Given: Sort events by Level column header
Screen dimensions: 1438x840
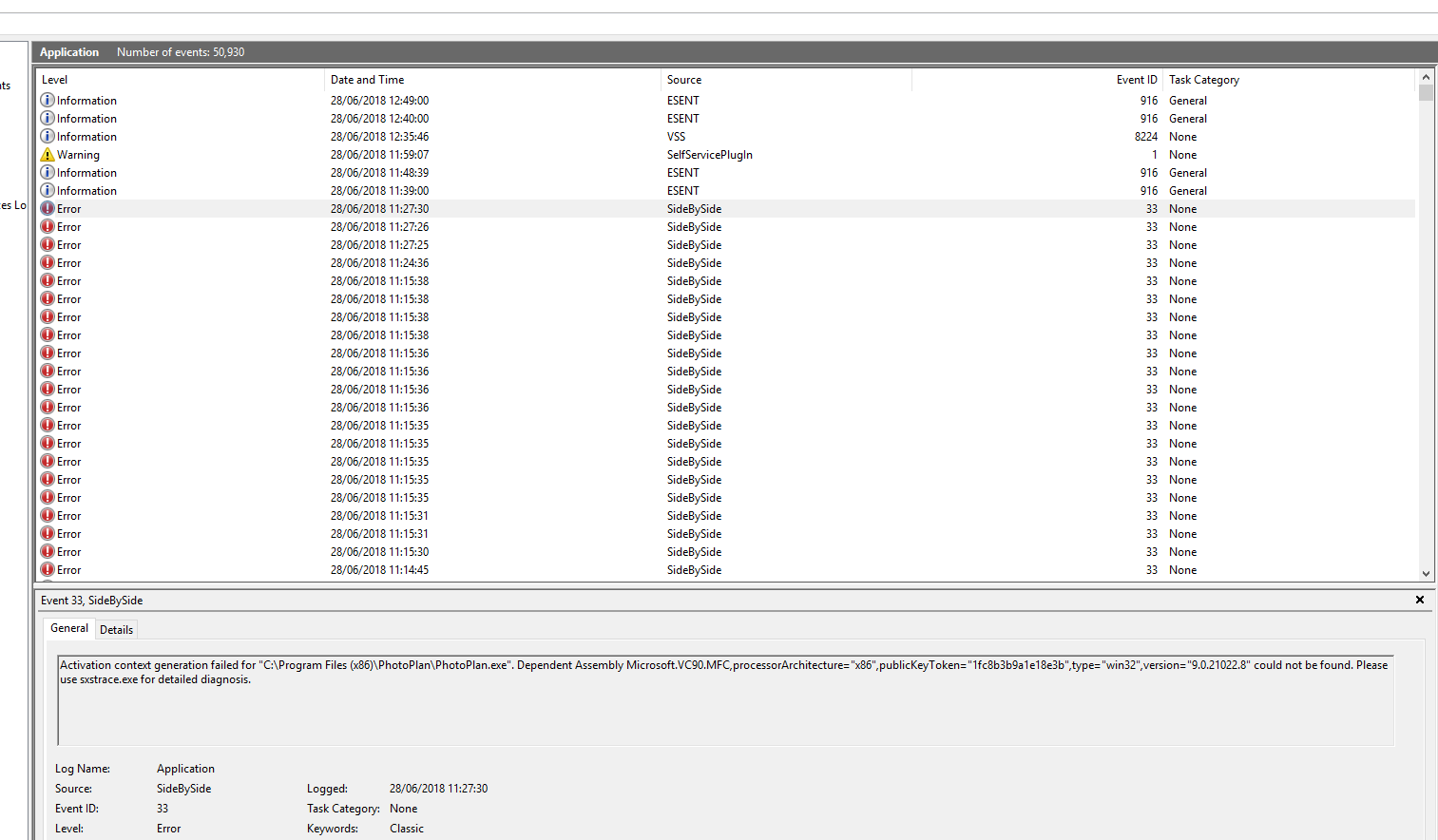Looking at the screenshot, I should tap(181, 80).
